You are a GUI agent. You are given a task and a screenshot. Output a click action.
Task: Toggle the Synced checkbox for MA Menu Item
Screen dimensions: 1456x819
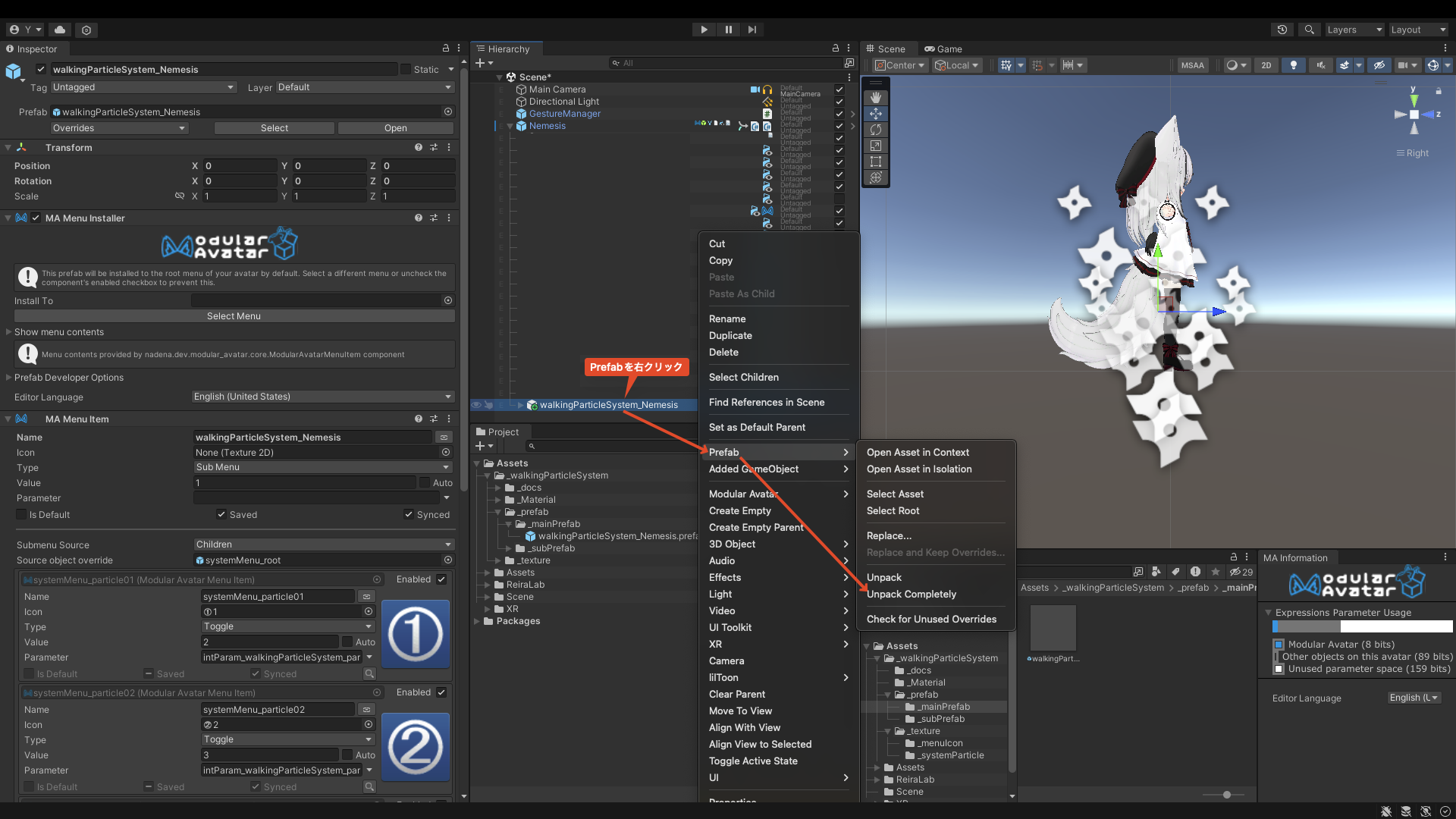409,514
